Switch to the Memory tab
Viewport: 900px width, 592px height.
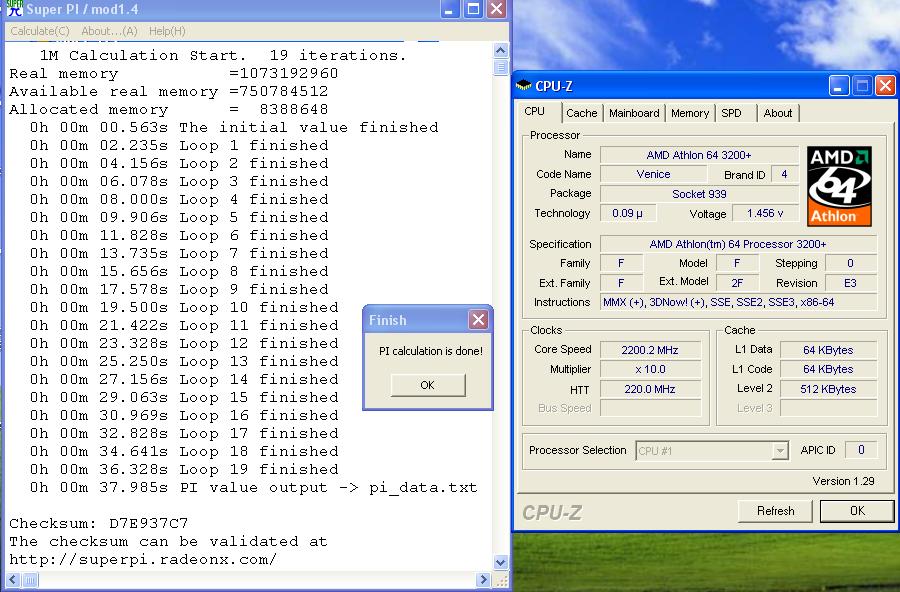pos(690,113)
